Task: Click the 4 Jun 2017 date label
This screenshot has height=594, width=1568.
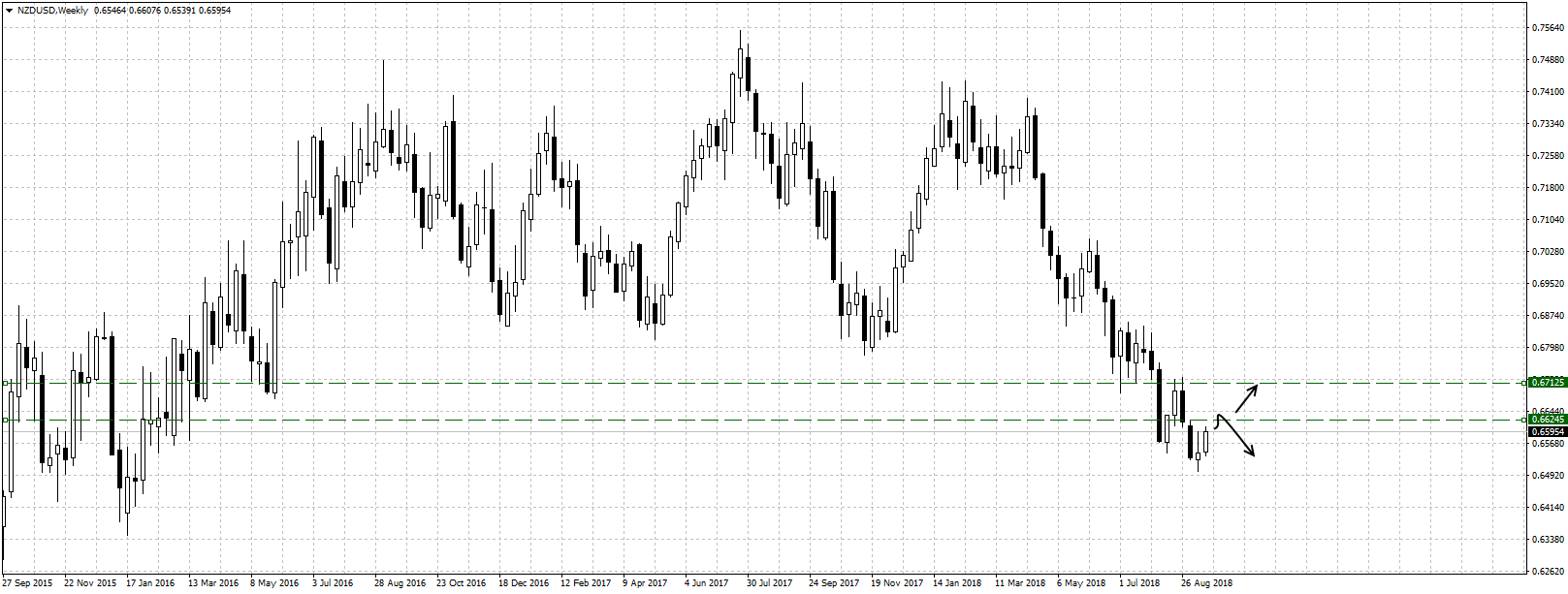Action: point(706,583)
